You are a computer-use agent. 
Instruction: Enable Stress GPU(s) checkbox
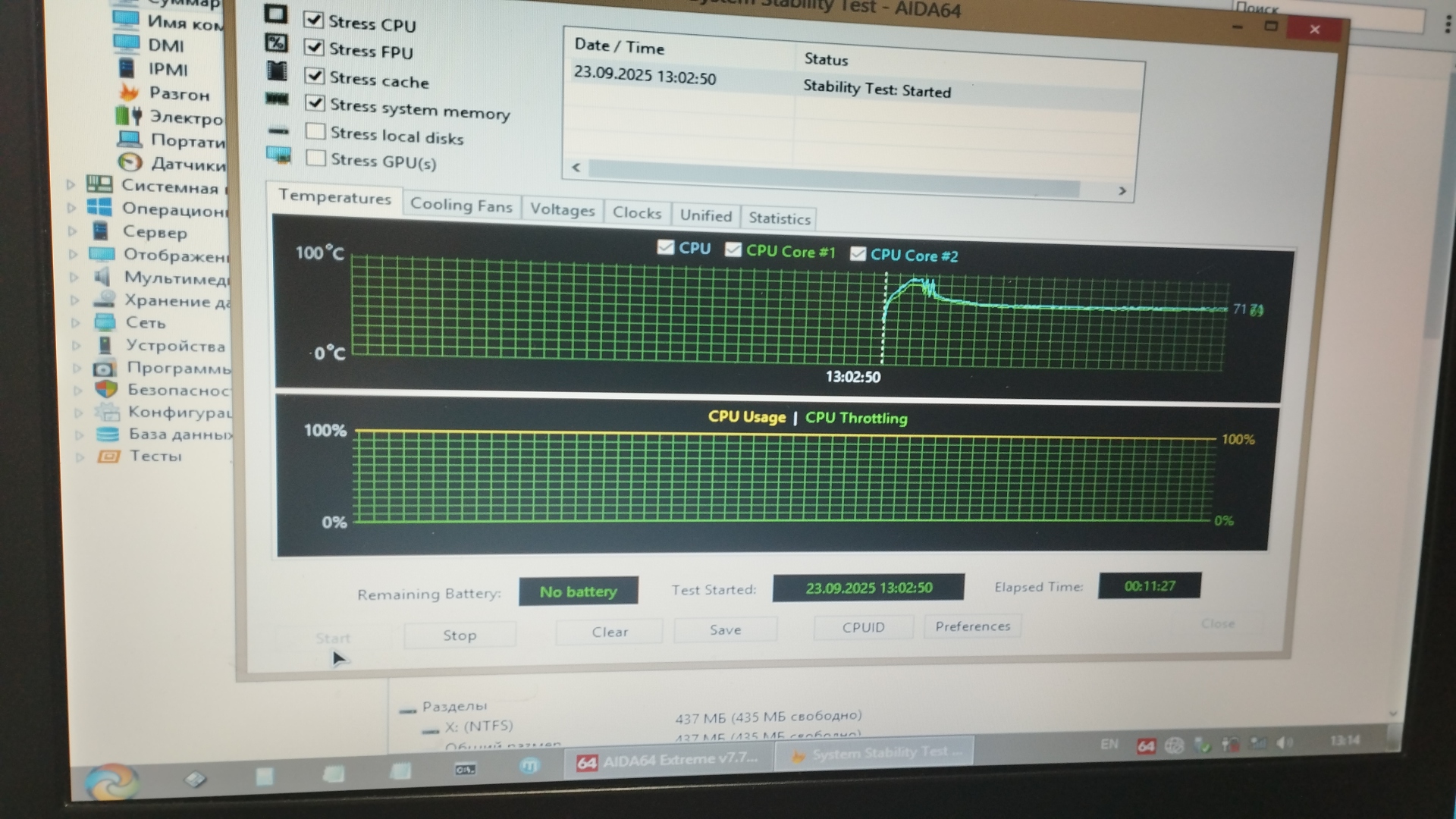[x=315, y=158]
